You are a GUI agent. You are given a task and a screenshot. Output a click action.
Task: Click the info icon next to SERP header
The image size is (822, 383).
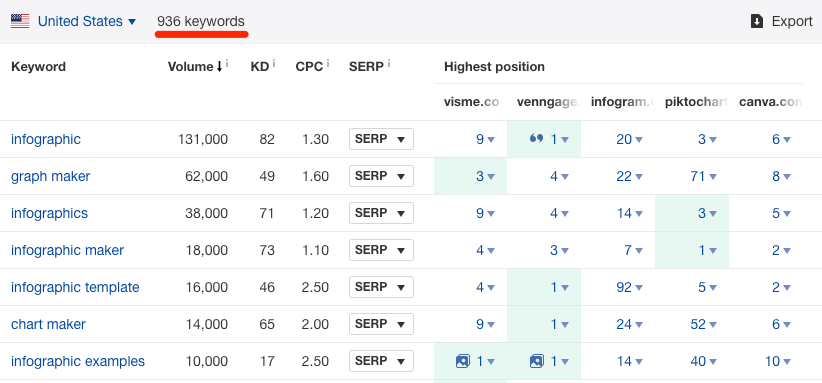389,63
